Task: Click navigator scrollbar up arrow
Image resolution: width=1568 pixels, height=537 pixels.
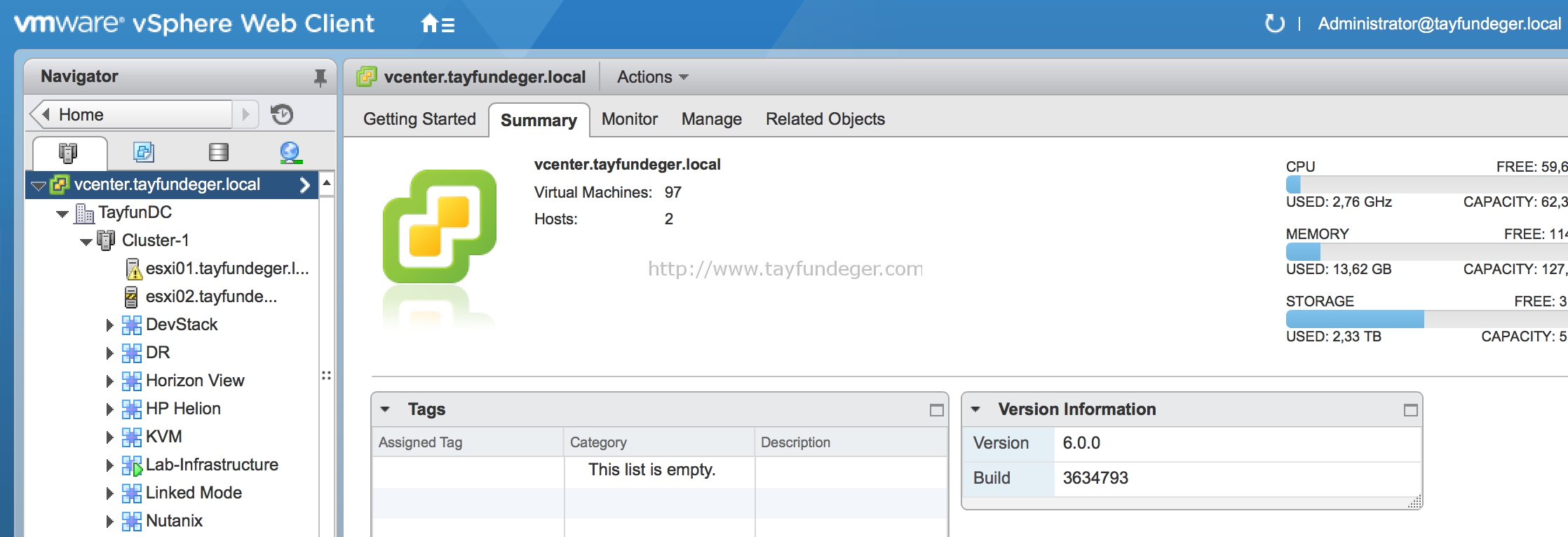Action: click(x=326, y=184)
